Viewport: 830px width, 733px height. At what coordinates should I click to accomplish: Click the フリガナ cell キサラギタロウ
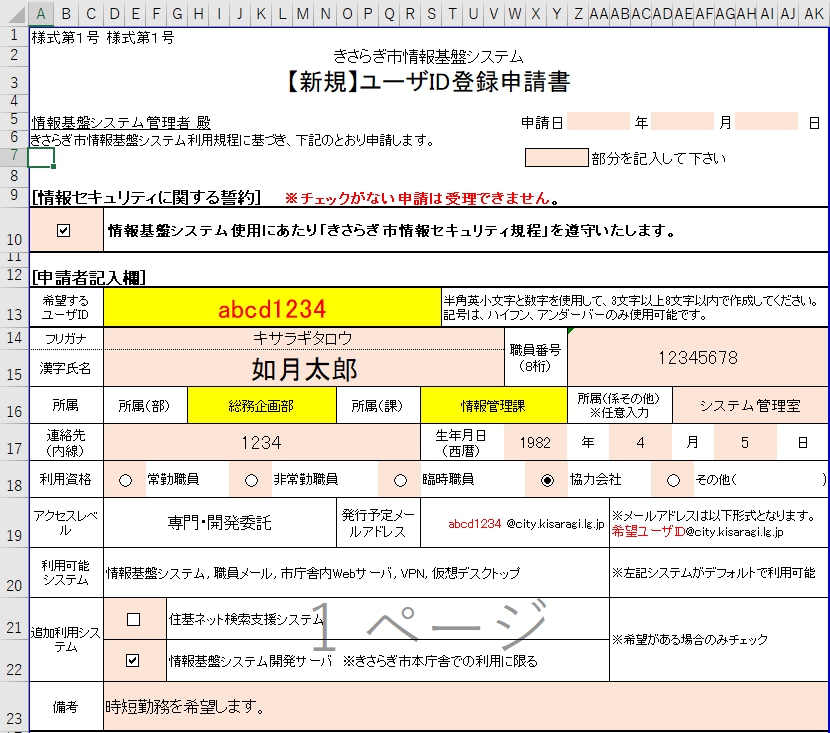[x=303, y=339]
